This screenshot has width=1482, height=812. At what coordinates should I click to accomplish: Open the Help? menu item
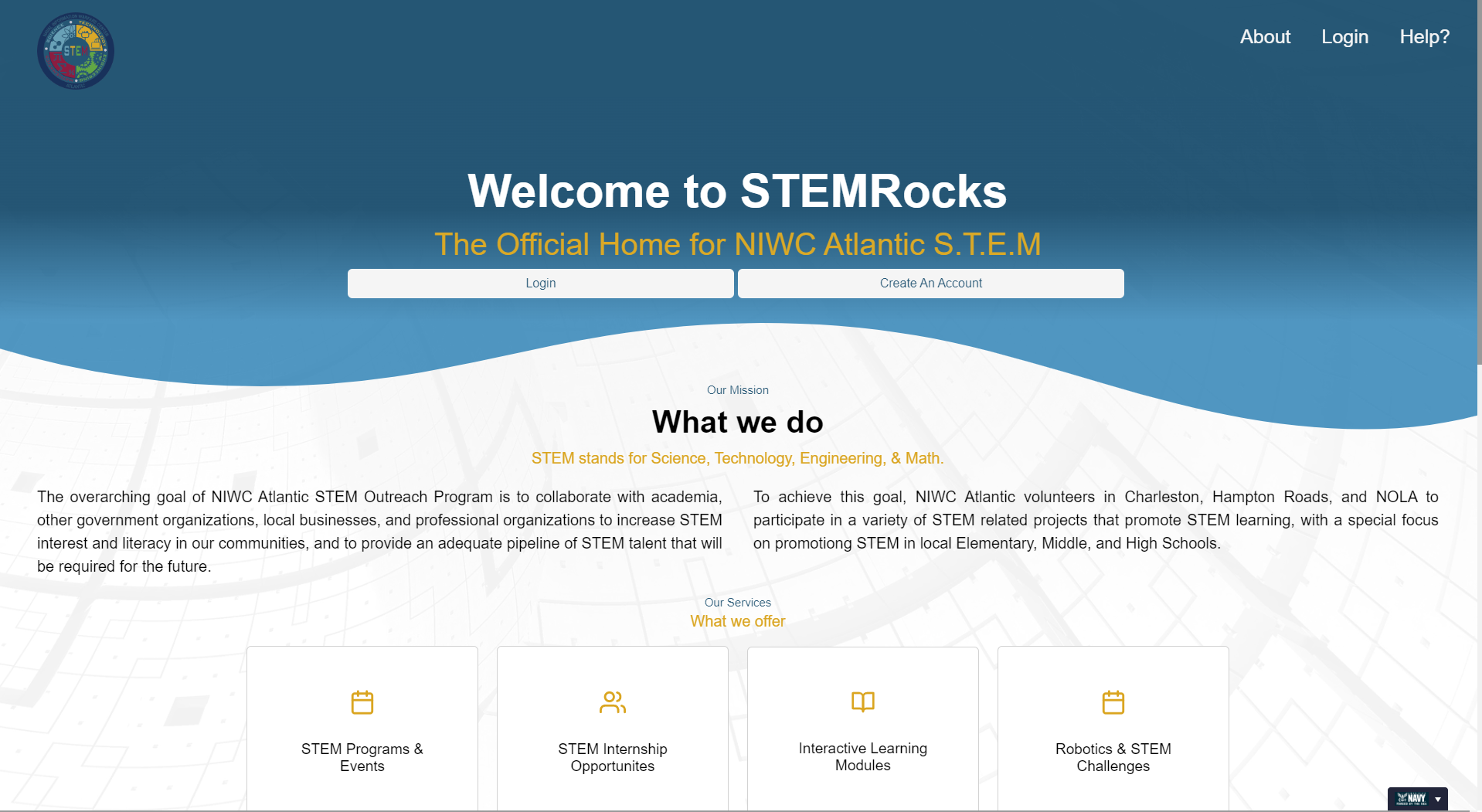(x=1424, y=37)
